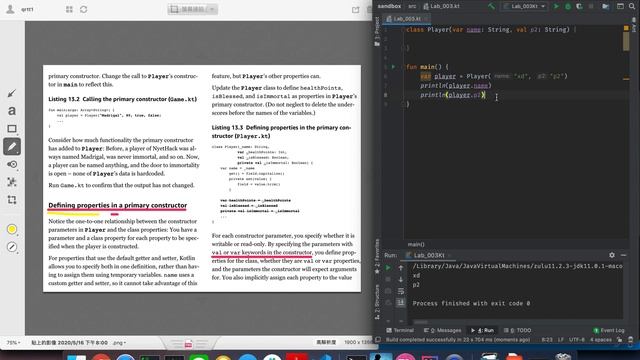Click the run gutter arrow beside main
This screenshot has width=640, height=360.
click(x=393, y=67)
